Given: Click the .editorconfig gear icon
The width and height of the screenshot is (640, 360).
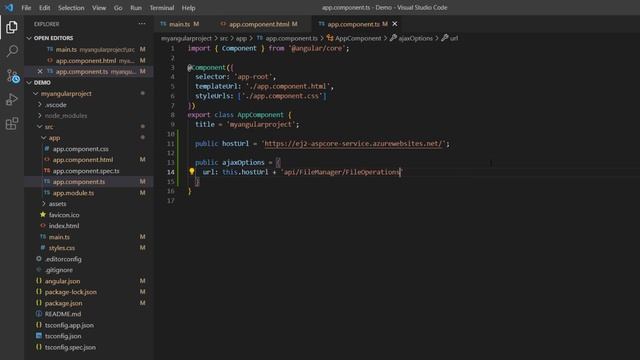Looking at the screenshot, I should coord(39,259).
